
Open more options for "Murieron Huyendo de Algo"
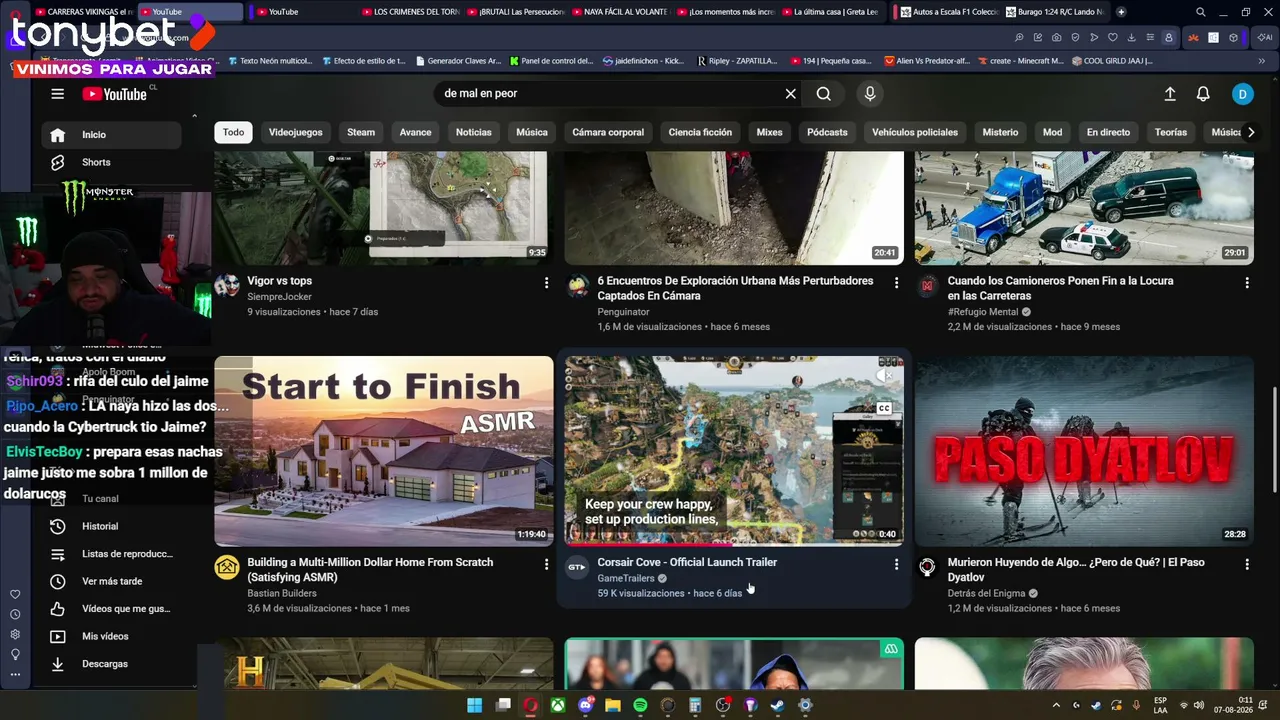pos(1246,564)
